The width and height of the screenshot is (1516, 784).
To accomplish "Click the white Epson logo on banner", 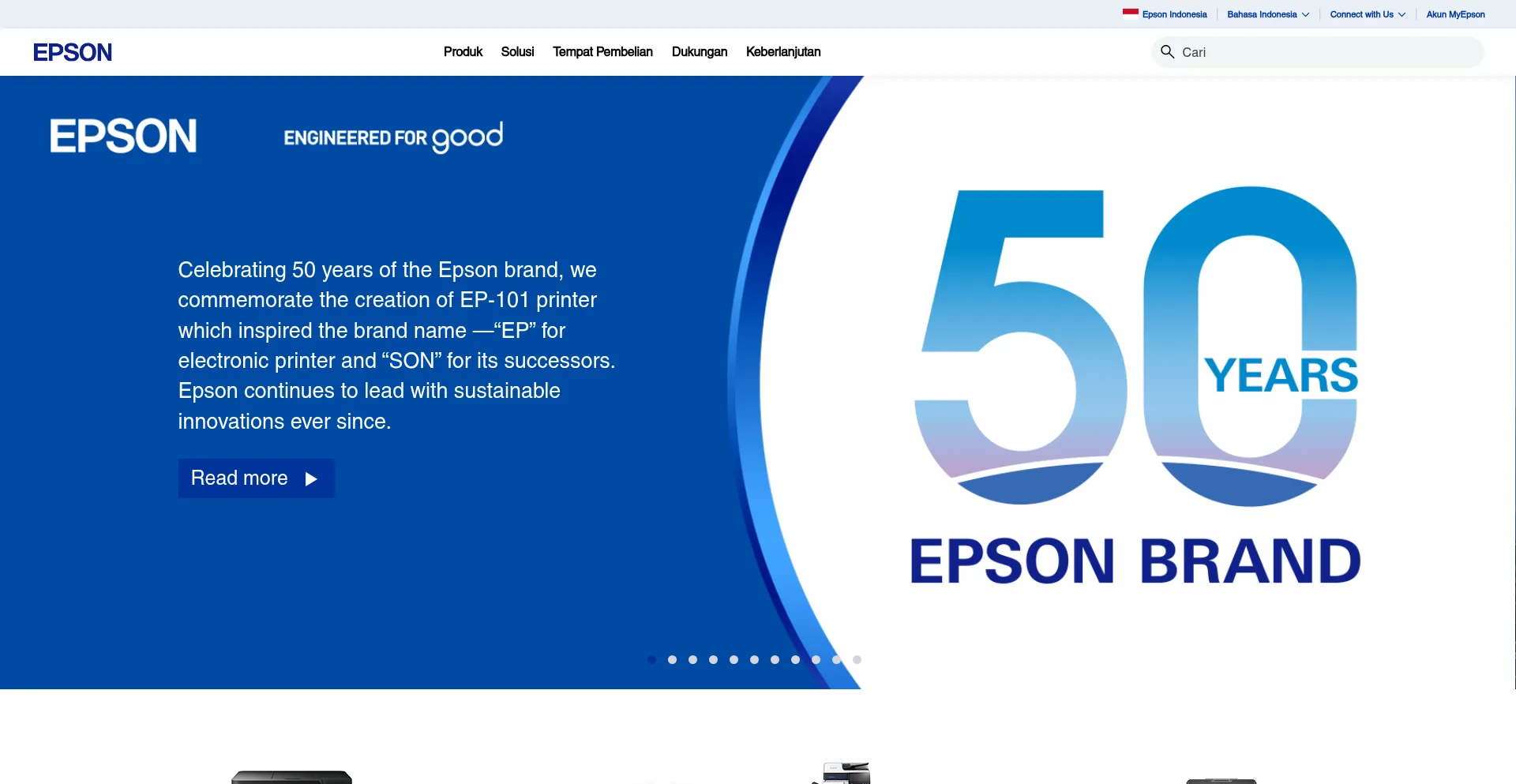I will tap(123, 136).
